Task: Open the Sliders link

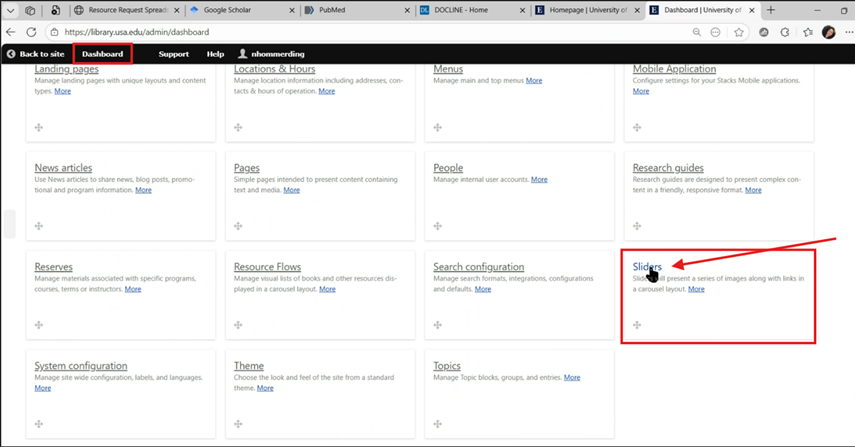Action: tap(646, 267)
